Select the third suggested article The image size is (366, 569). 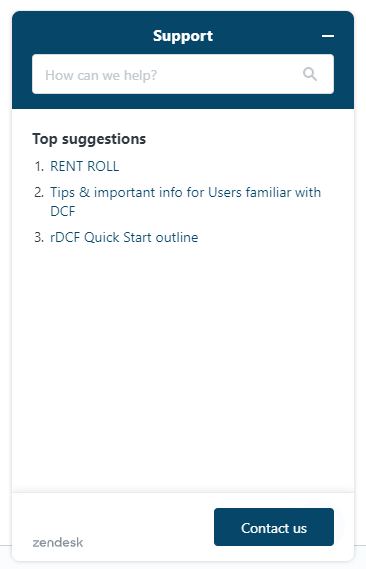[x=124, y=237]
